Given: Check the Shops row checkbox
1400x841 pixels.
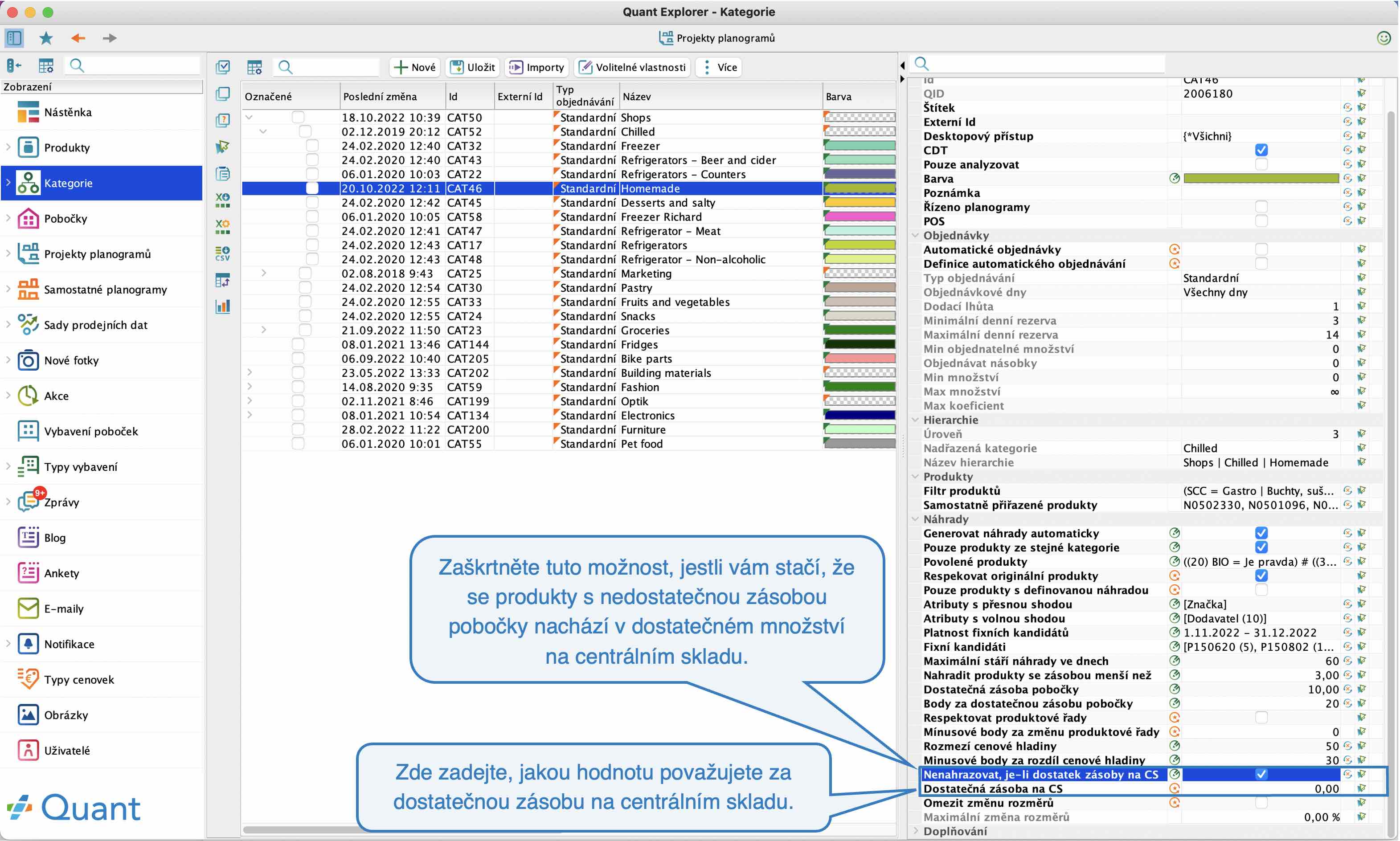Looking at the screenshot, I should [298, 117].
